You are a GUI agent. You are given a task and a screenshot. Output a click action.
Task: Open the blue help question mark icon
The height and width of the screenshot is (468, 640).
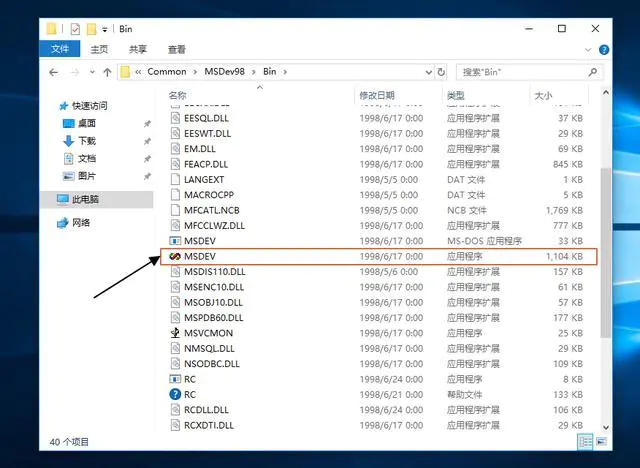tap(604, 50)
